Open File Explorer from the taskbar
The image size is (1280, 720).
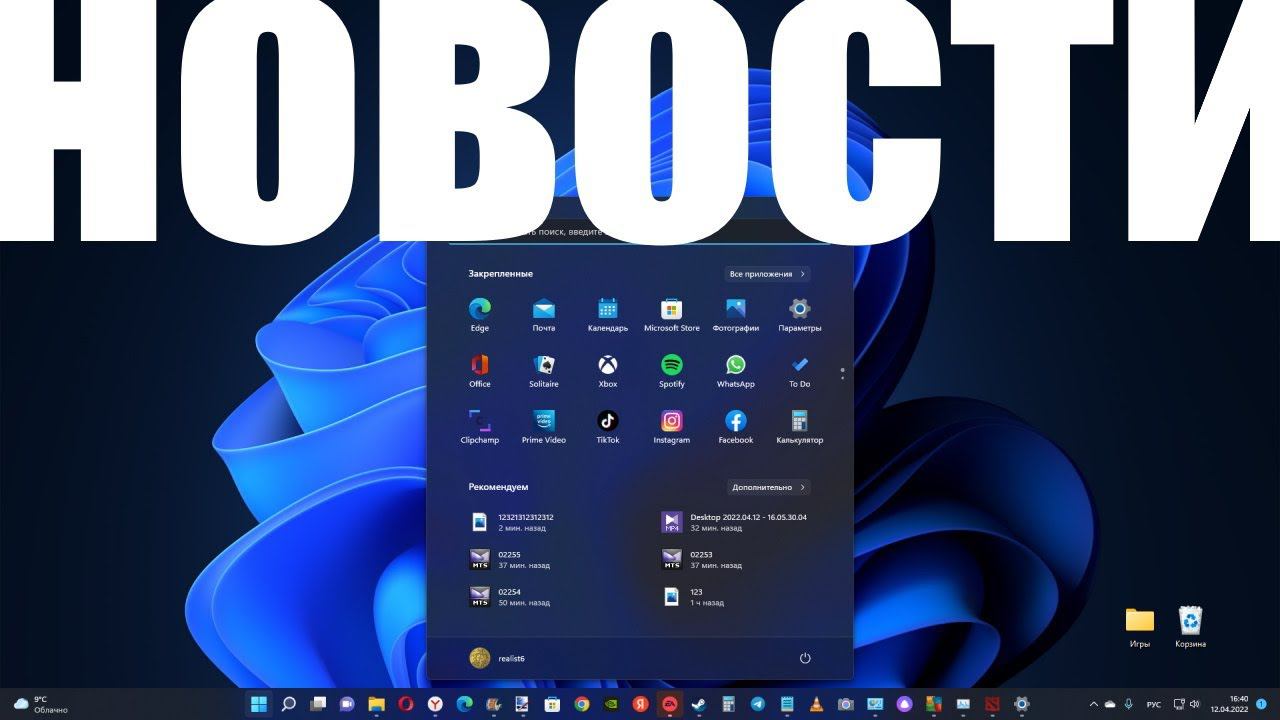tap(377, 704)
